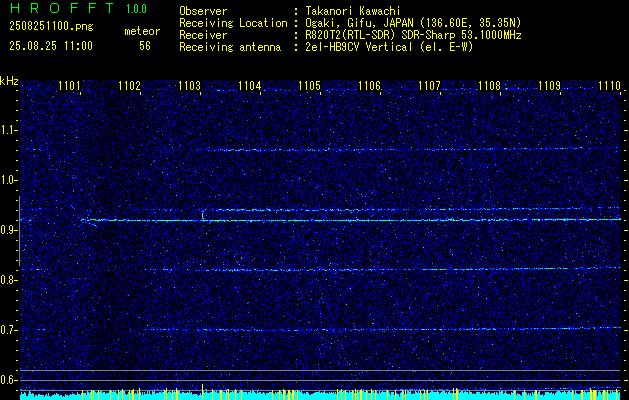Click the meteor count value 56

145,46
